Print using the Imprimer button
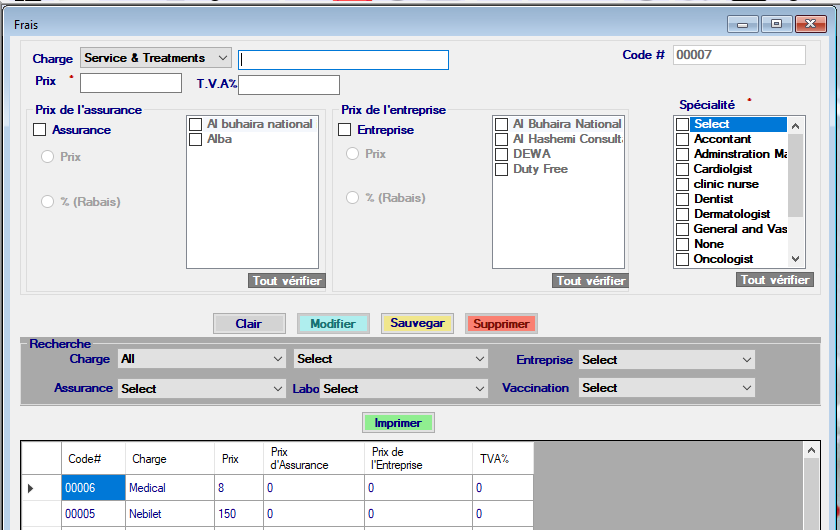Image resolution: width=840 pixels, height=530 pixels. point(397,423)
